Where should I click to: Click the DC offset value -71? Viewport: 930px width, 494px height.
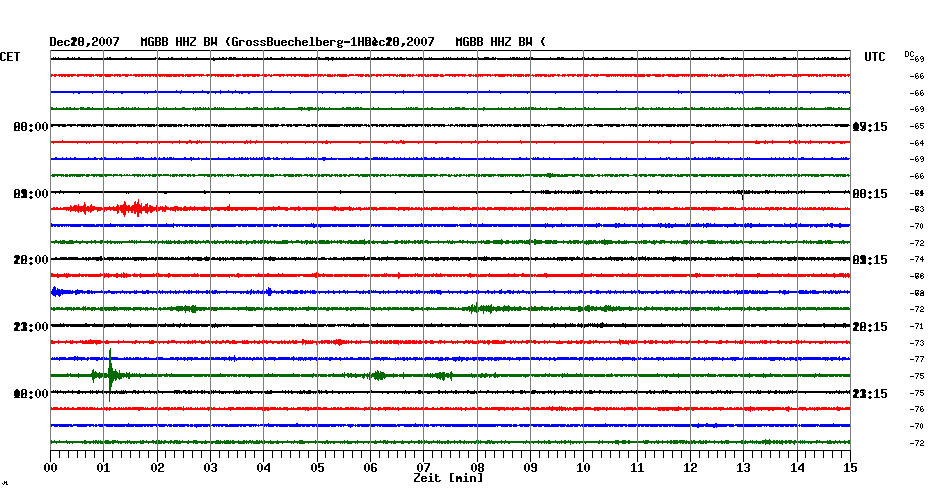coord(917,326)
